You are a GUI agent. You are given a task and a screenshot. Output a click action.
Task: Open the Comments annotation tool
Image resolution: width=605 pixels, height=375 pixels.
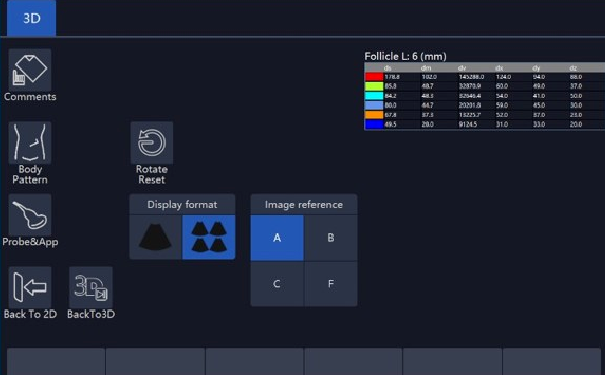click(x=30, y=70)
